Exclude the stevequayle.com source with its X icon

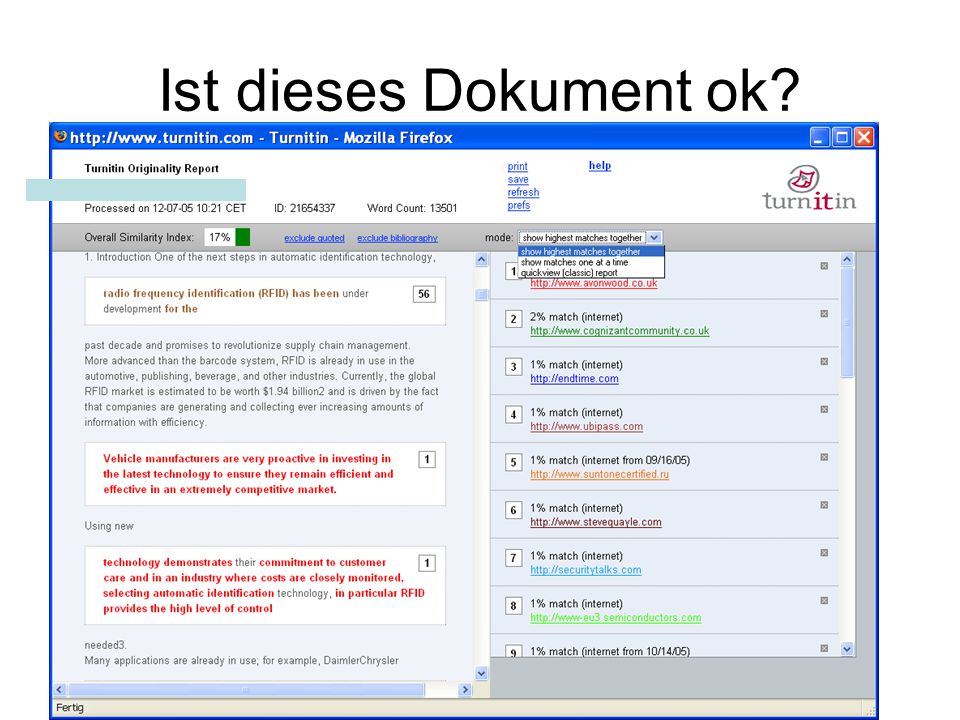click(x=824, y=504)
